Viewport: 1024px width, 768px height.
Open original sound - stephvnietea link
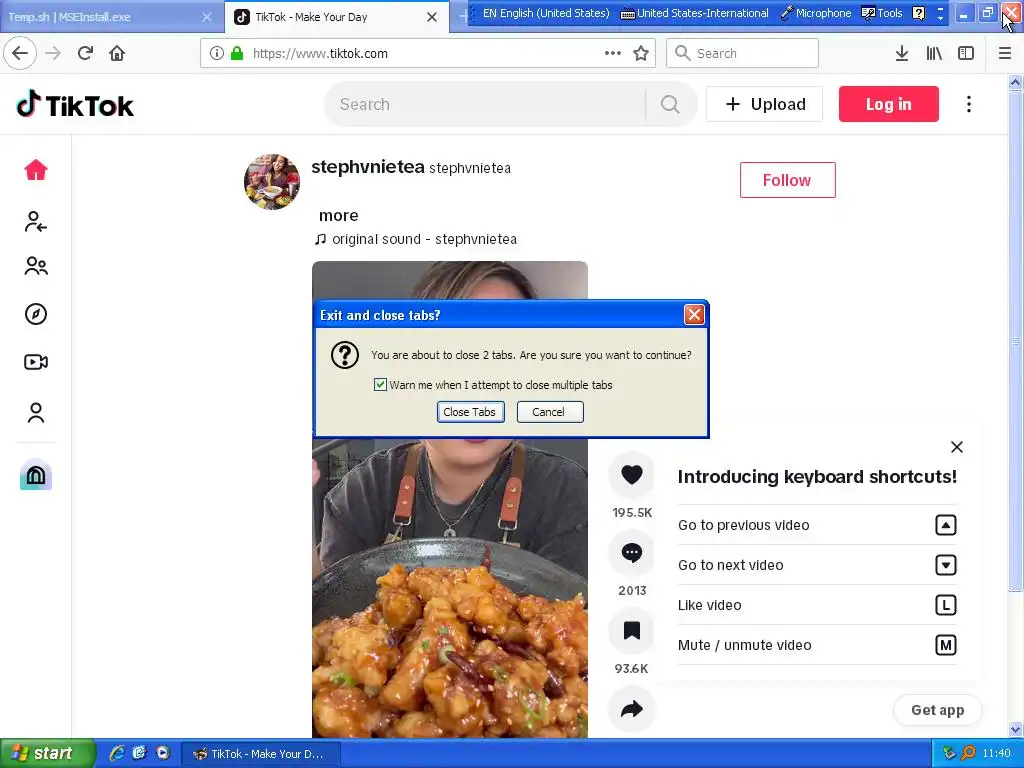pyautogui.click(x=416, y=239)
